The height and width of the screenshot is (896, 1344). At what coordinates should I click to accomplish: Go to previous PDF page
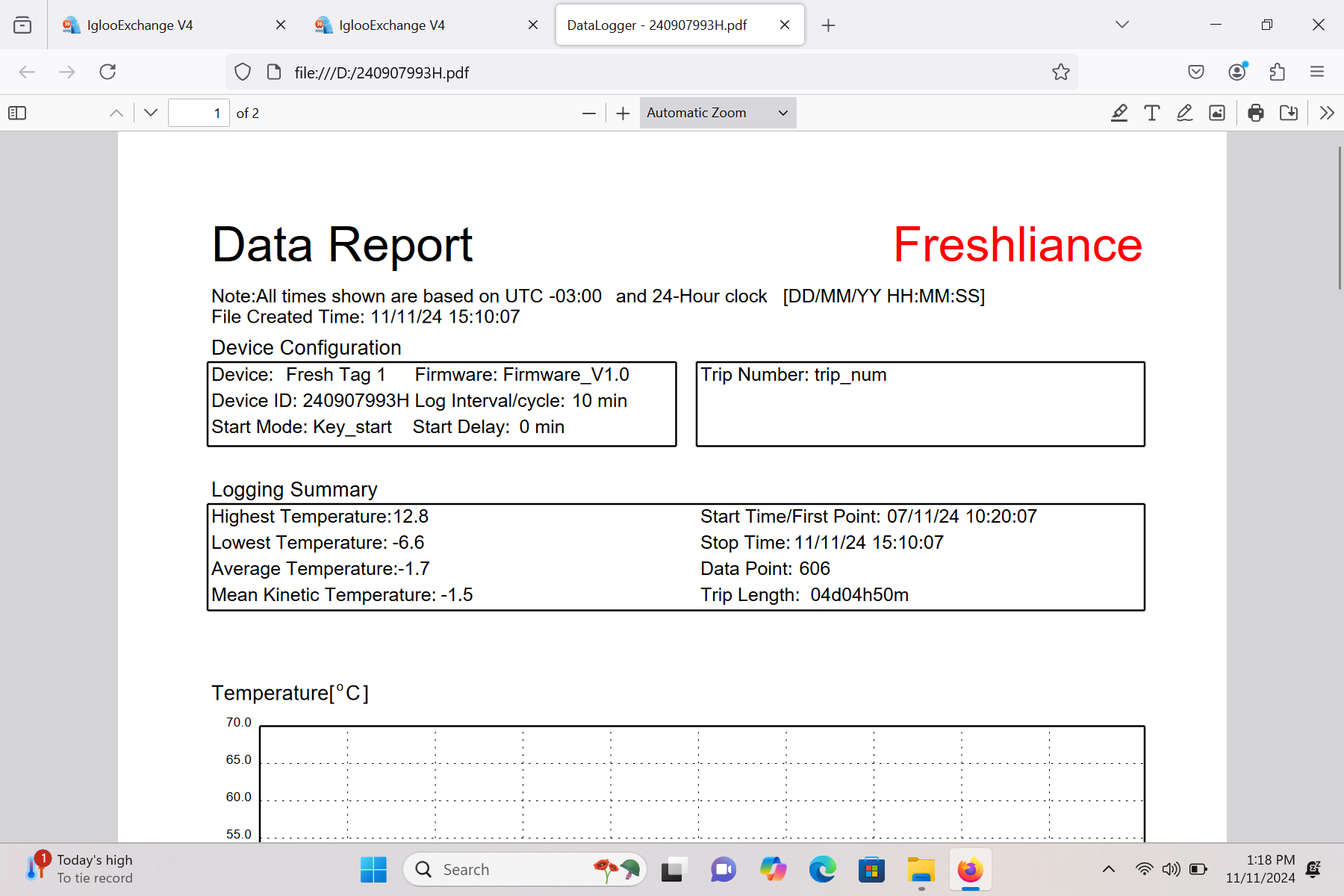pyautogui.click(x=116, y=113)
